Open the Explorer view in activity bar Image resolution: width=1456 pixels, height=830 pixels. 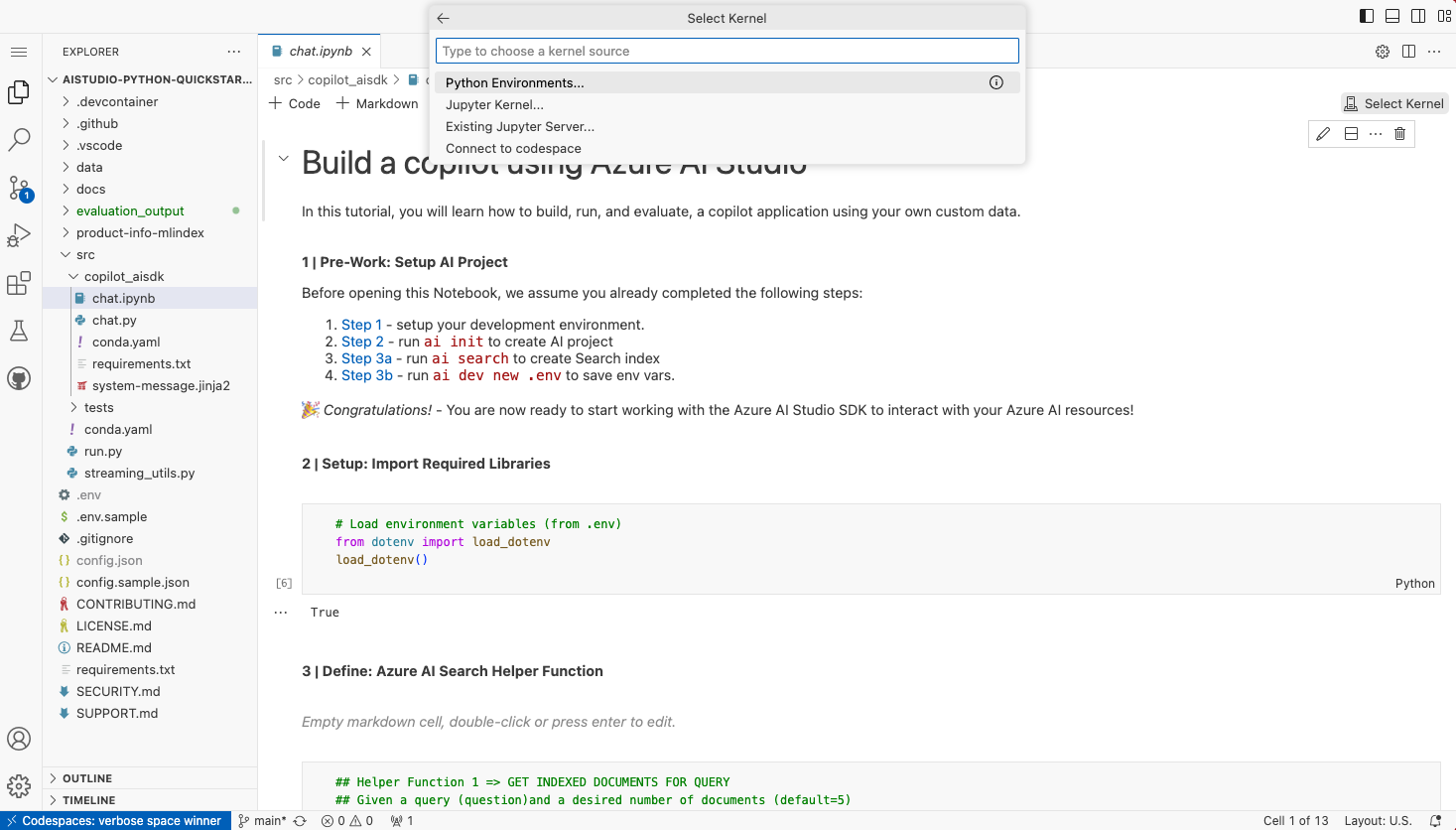point(19,92)
